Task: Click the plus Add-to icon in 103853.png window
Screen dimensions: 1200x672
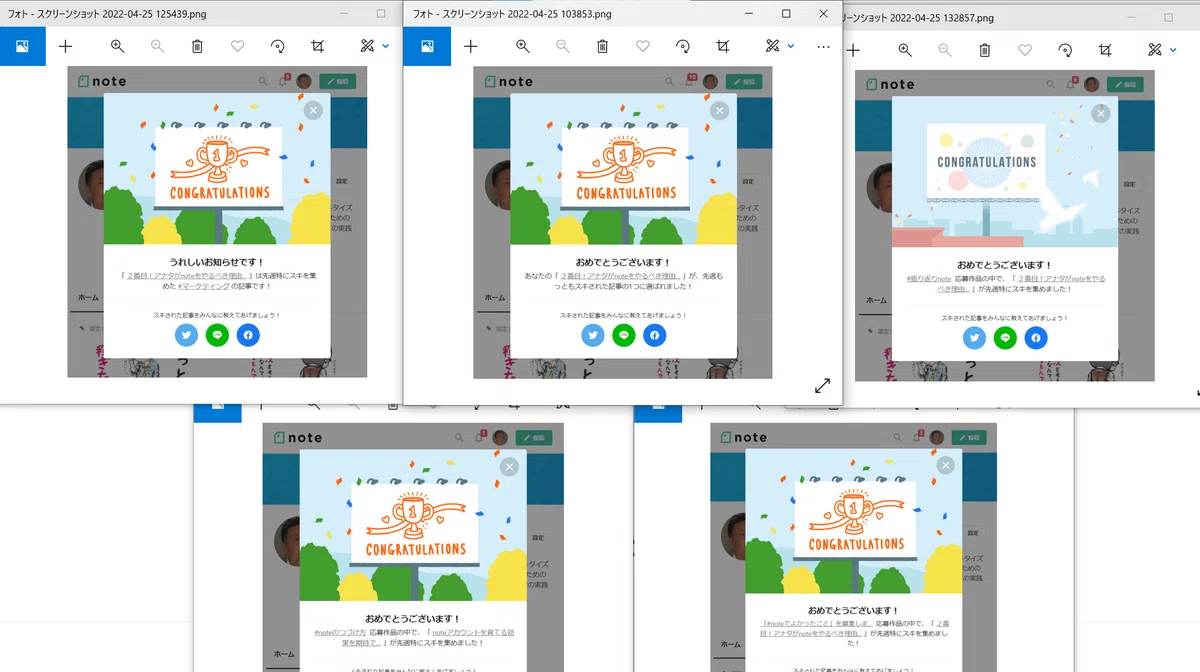Action: pyautogui.click(x=471, y=46)
